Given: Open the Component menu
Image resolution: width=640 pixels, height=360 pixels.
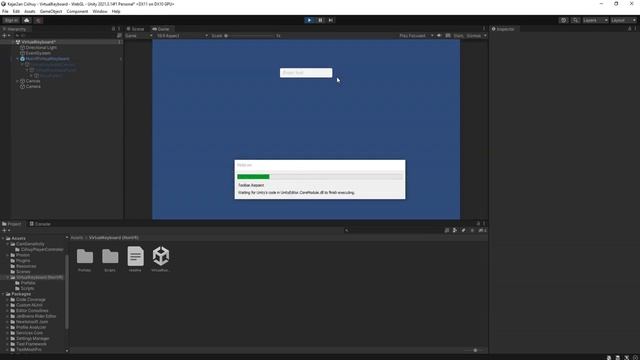Looking at the screenshot, I should pyautogui.click(x=77, y=11).
